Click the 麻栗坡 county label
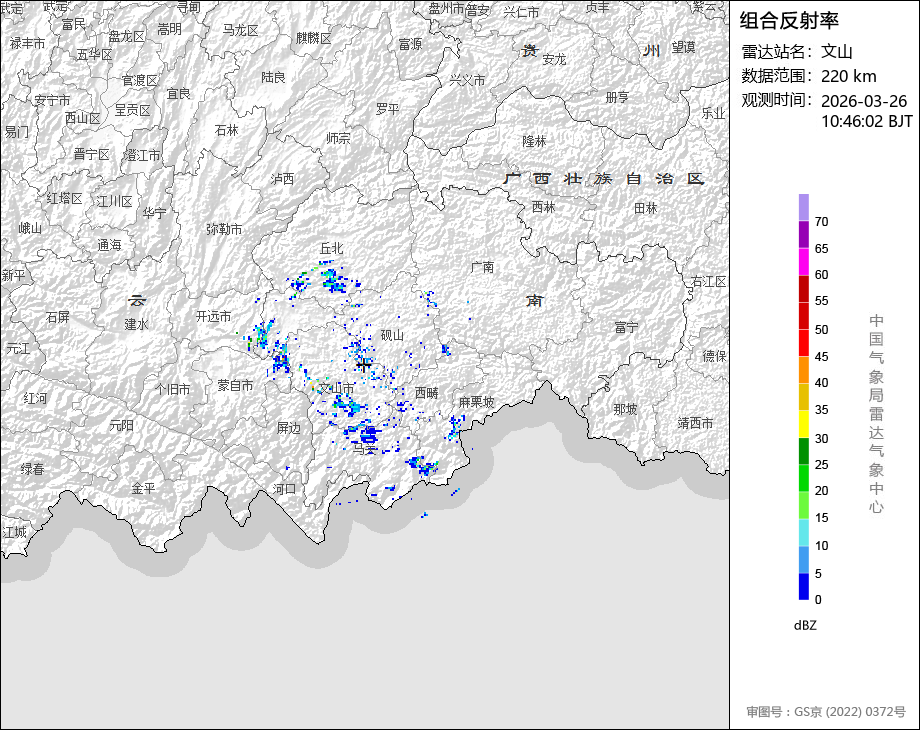This screenshot has height=730, width=920. (476, 401)
